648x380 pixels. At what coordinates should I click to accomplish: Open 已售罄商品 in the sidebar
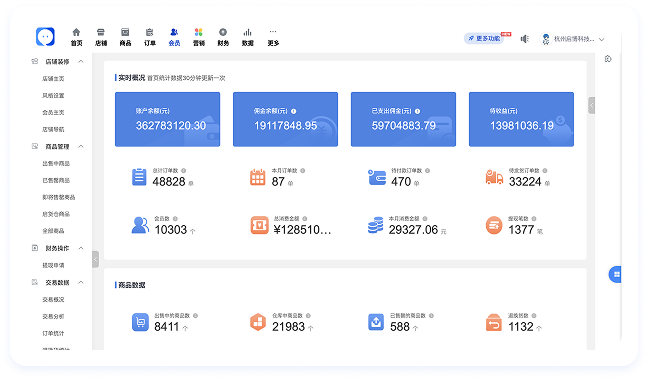tap(56, 180)
